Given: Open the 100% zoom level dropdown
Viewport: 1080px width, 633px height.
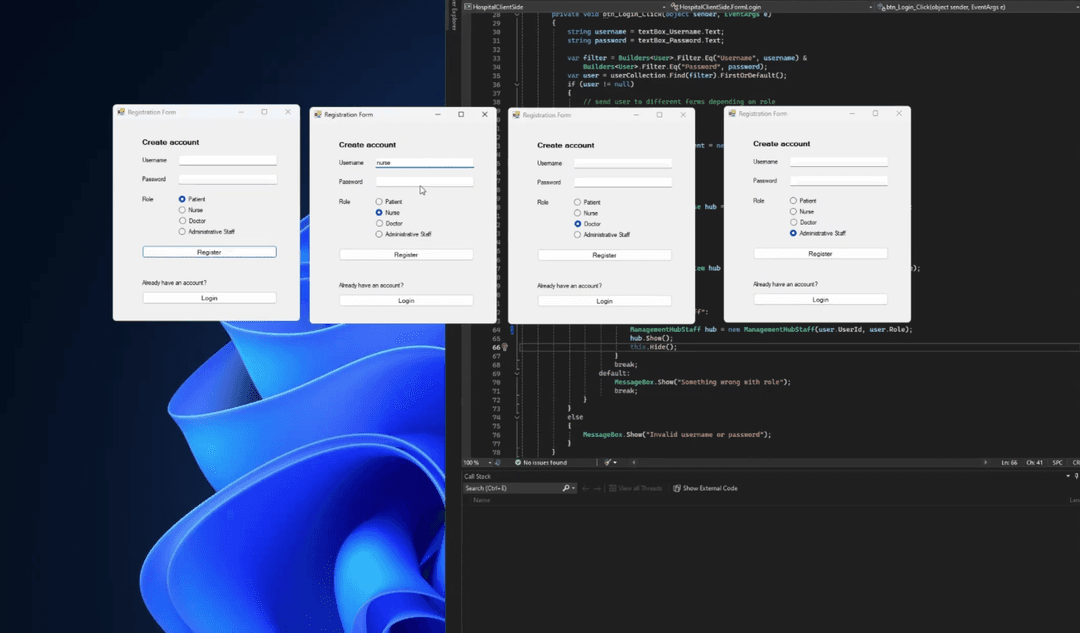Looking at the screenshot, I should (x=488, y=462).
